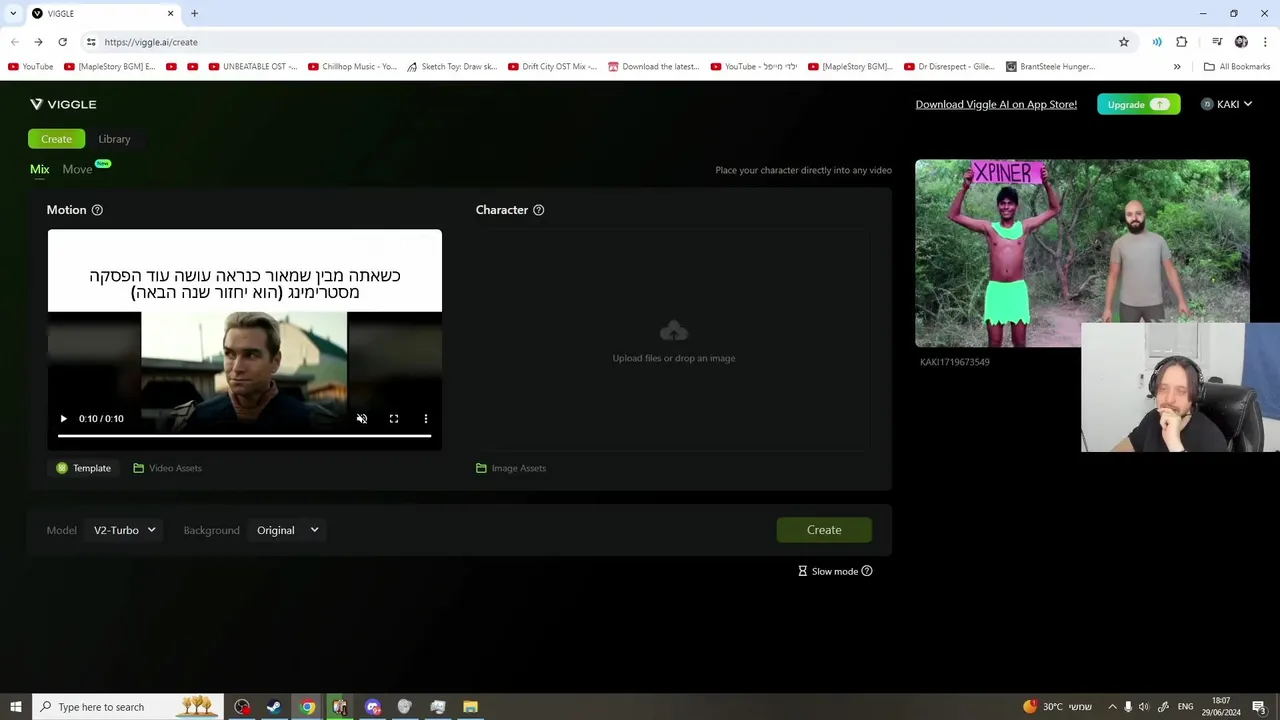Show help for Character section

click(538, 210)
